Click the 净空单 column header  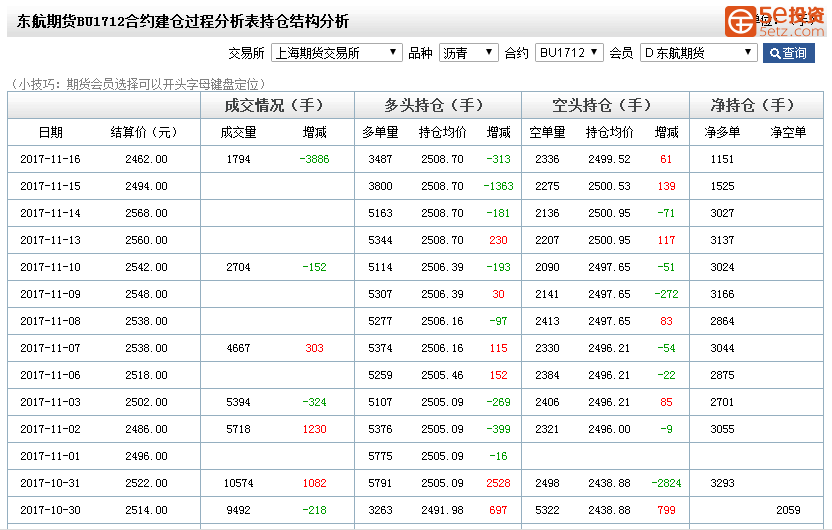click(788, 133)
